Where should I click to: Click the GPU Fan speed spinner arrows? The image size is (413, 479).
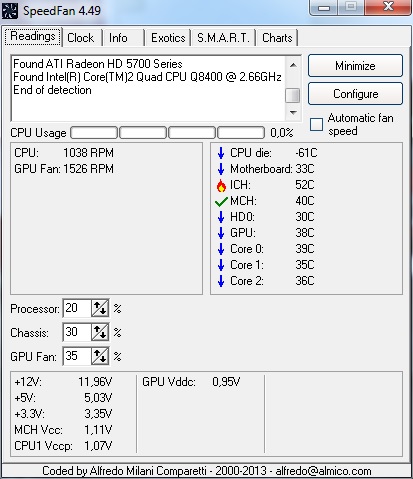pyautogui.click(x=100, y=356)
